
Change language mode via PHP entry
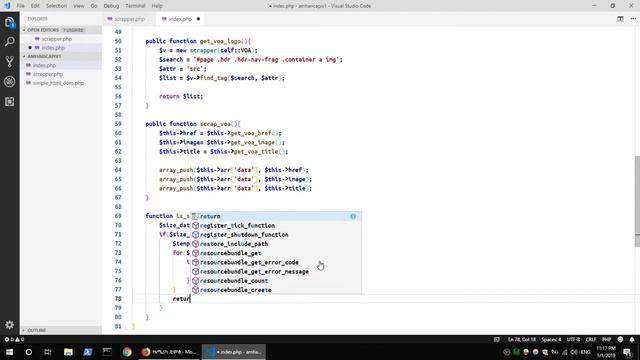[x=607, y=339]
